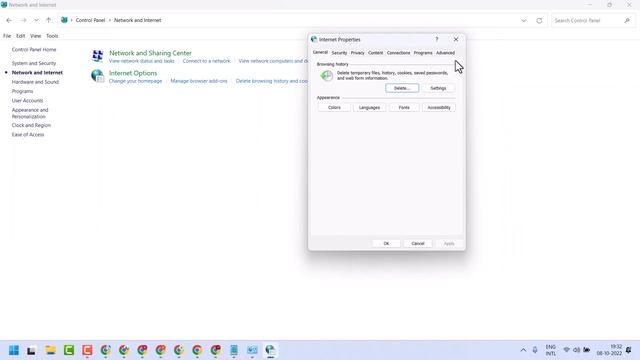Open the Windows Start menu
The image size is (640, 360).
coord(14,350)
